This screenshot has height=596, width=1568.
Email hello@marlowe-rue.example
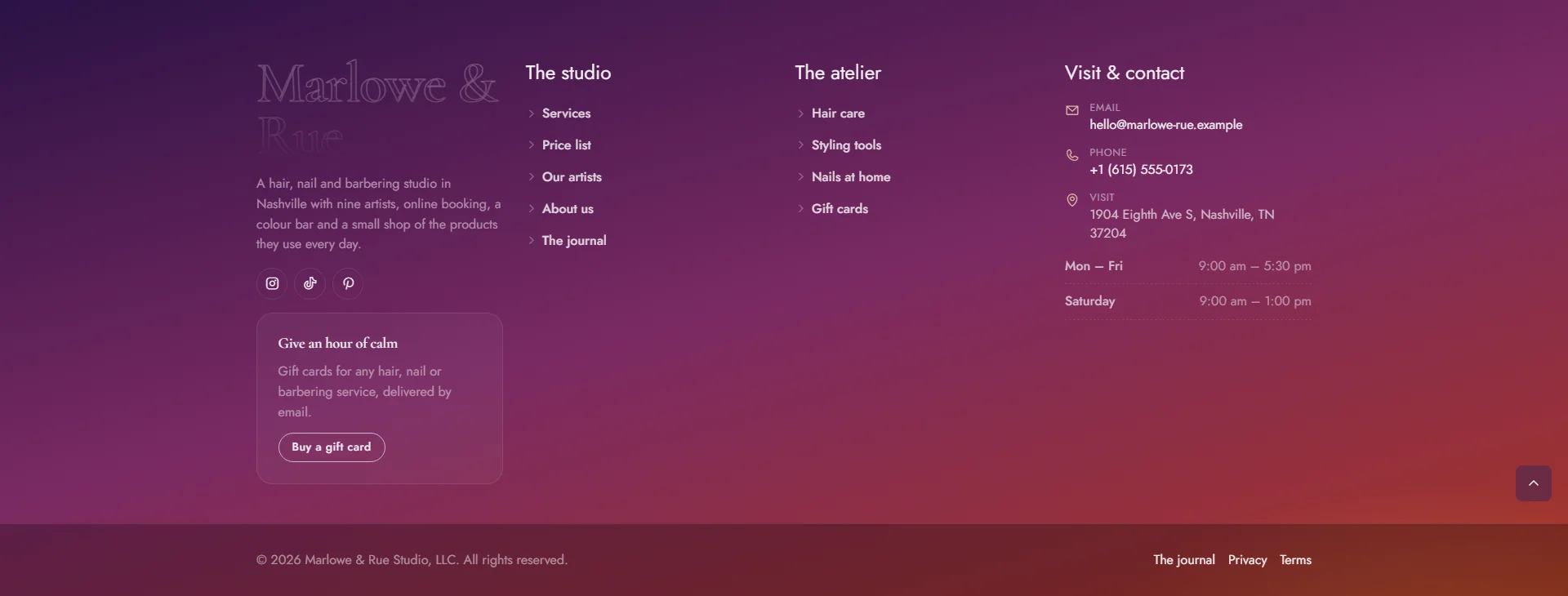1165,125
